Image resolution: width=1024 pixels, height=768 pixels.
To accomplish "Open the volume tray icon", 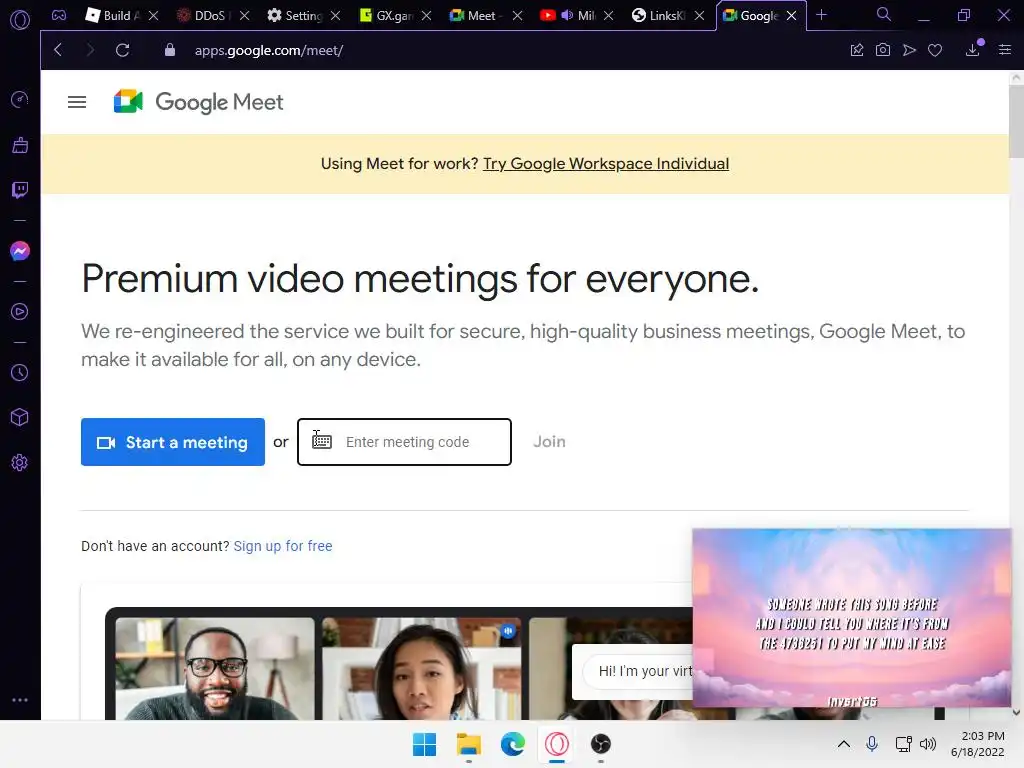I will (928, 744).
